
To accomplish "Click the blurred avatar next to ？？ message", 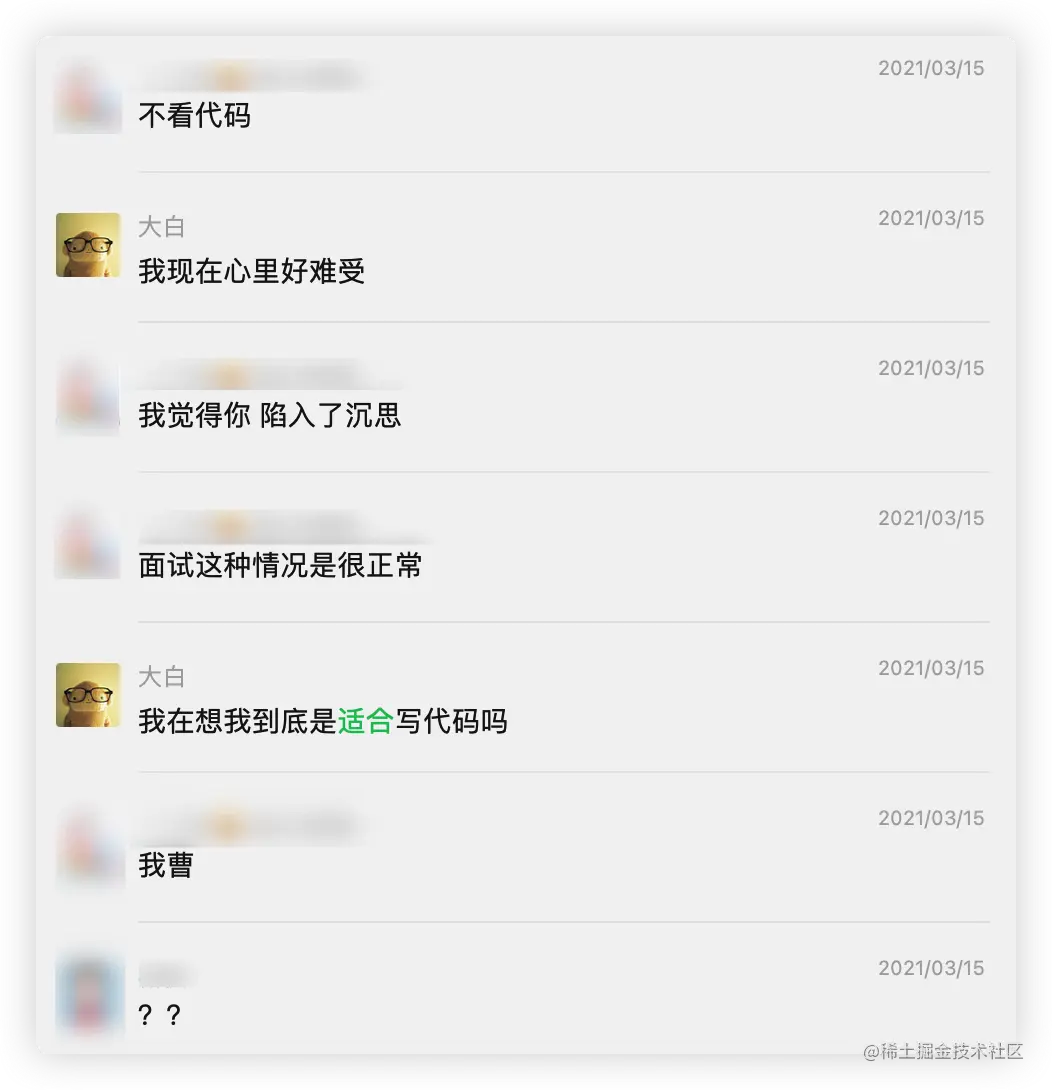I will tap(88, 995).
